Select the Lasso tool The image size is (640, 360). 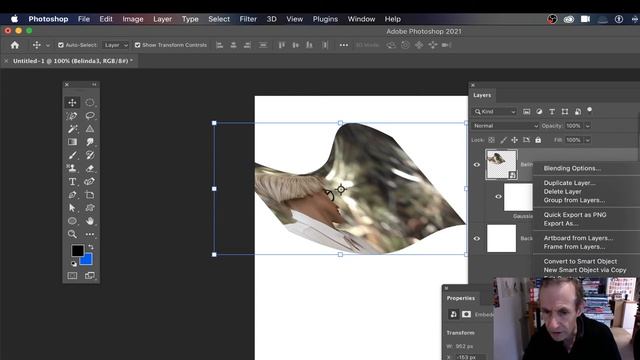point(90,116)
